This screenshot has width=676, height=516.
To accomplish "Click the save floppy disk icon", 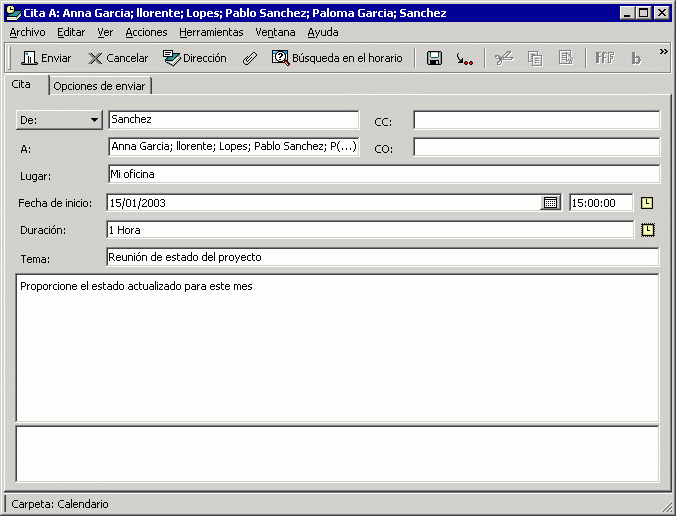I will [434, 58].
